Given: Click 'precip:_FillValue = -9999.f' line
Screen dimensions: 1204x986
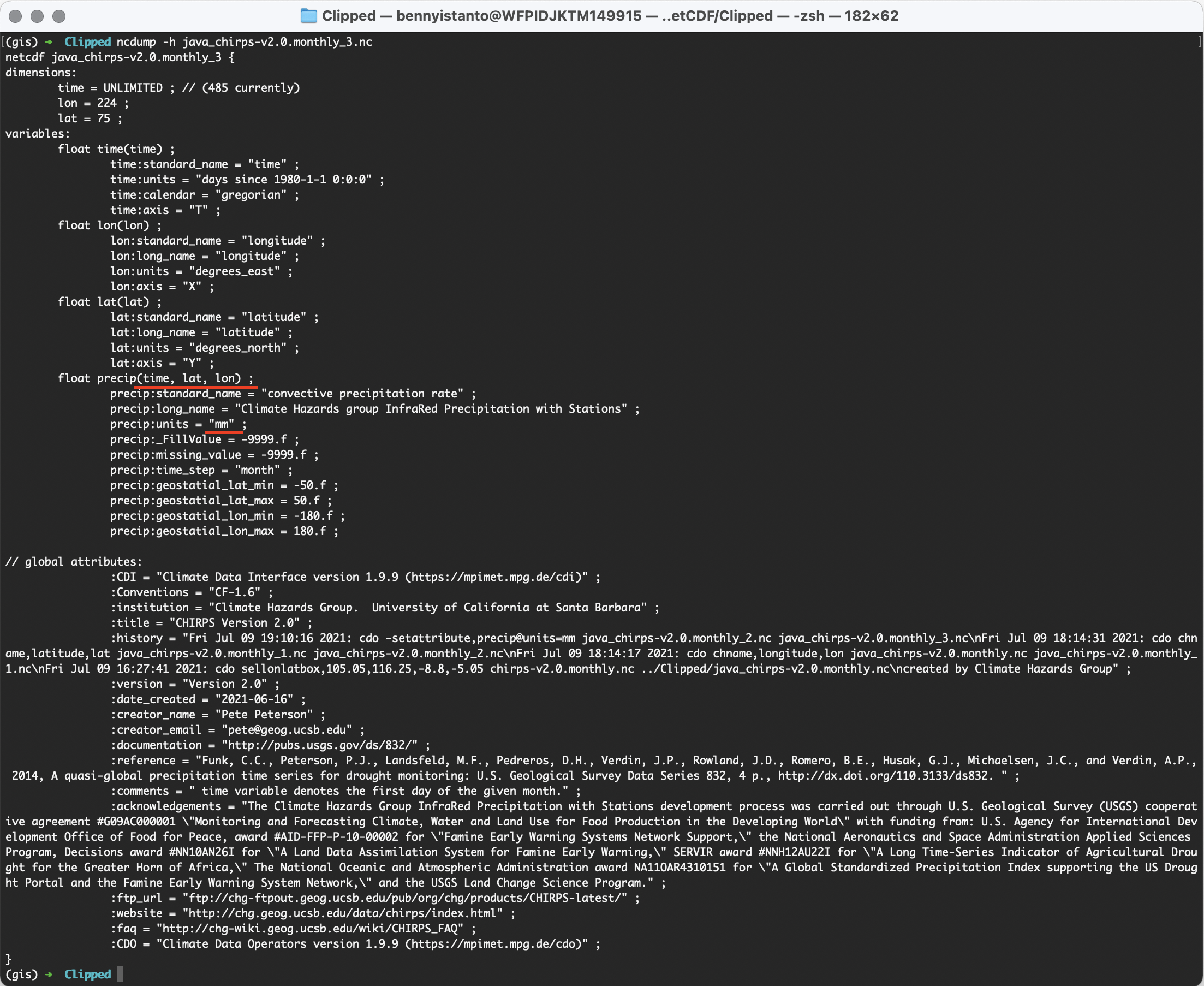Looking at the screenshot, I should point(204,440).
